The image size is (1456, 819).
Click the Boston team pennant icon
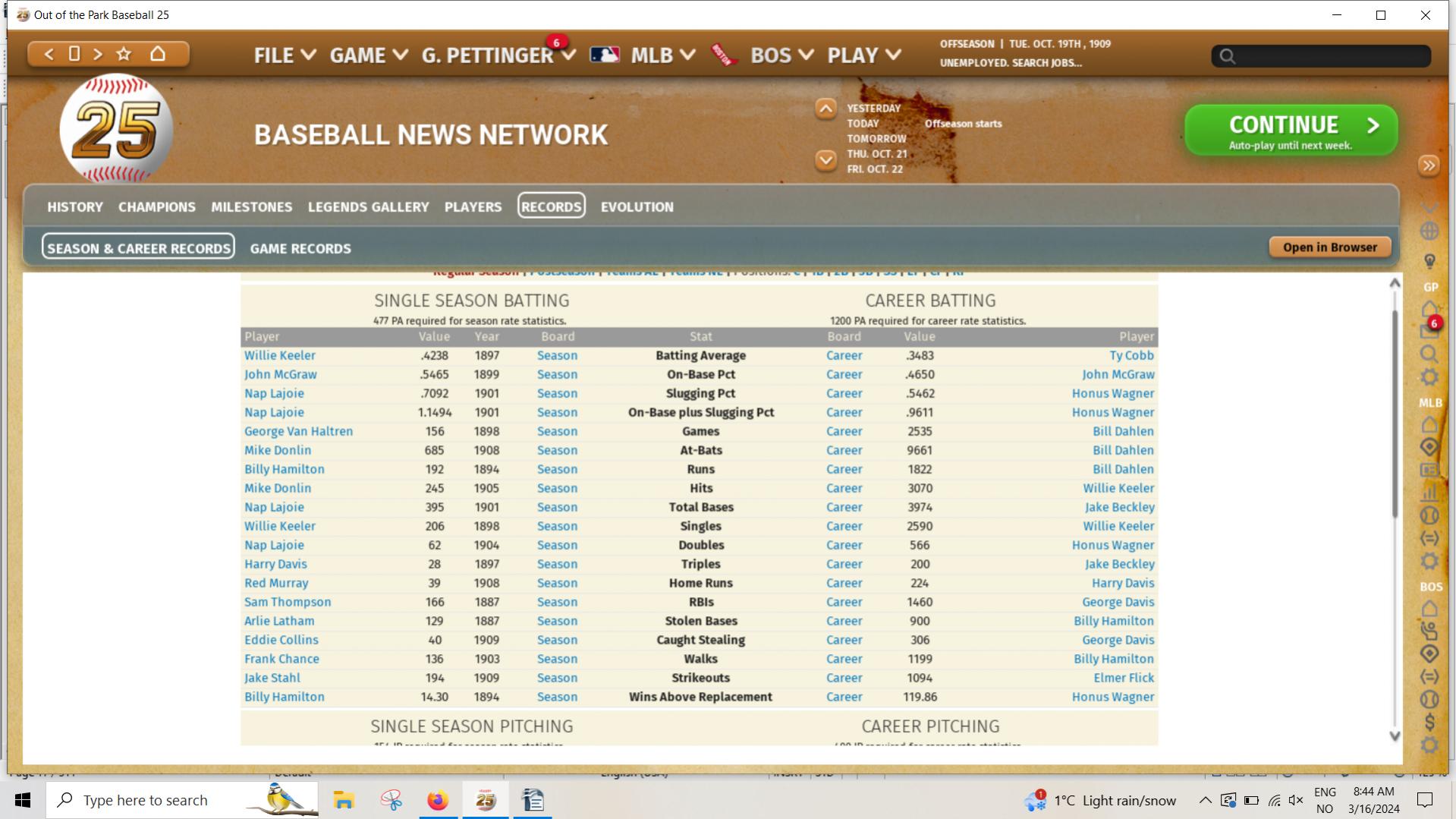[x=724, y=55]
